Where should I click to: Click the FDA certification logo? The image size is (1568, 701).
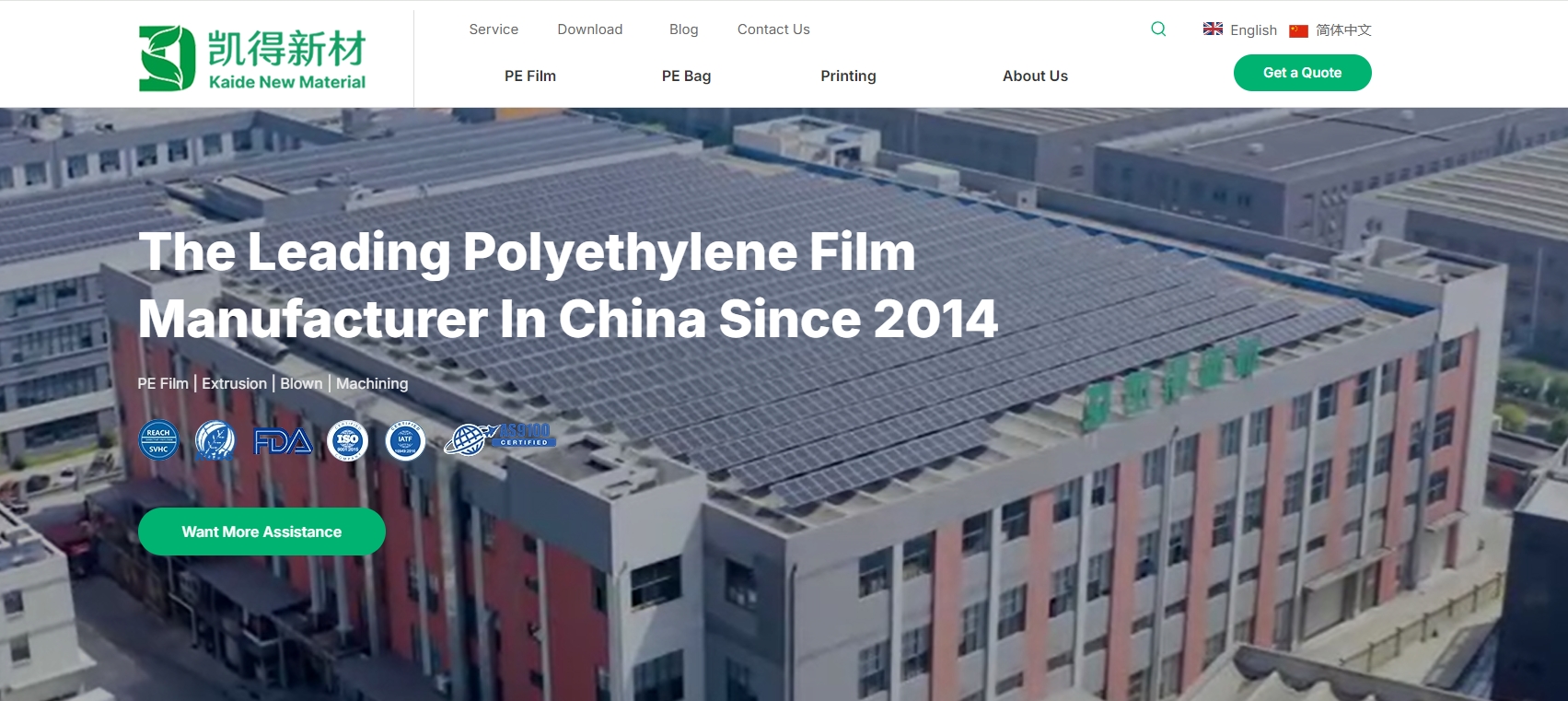pos(283,442)
